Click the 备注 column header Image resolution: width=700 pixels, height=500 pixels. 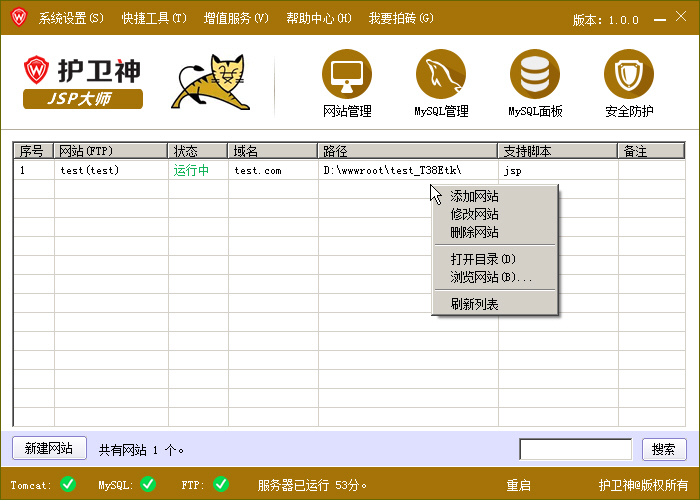pos(651,151)
